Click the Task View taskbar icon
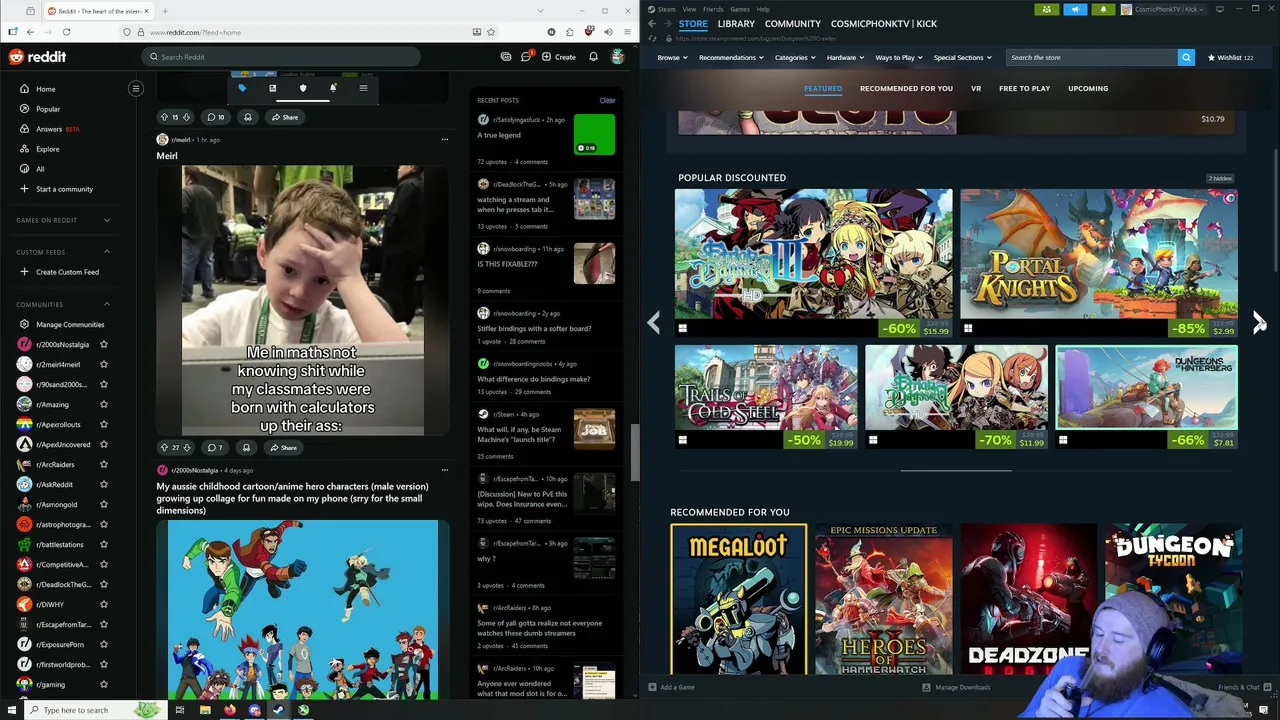Screen dimensions: 1280x720 [x=179, y=710]
